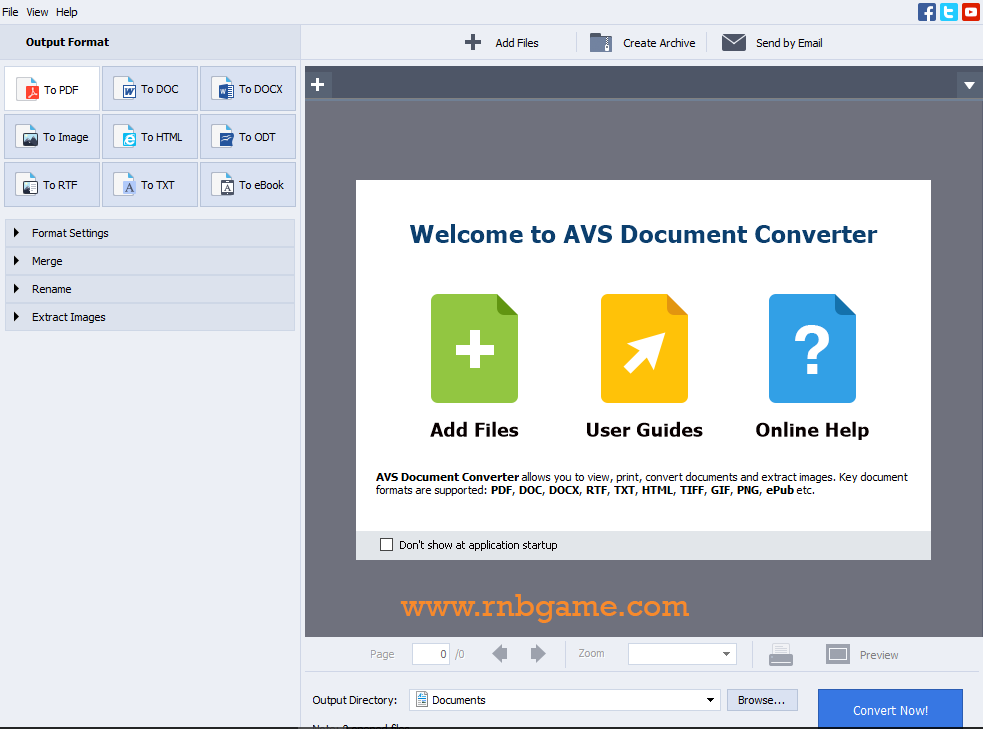
Task: Click the Create Archive toolbar label
Action: pyautogui.click(x=659, y=43)
